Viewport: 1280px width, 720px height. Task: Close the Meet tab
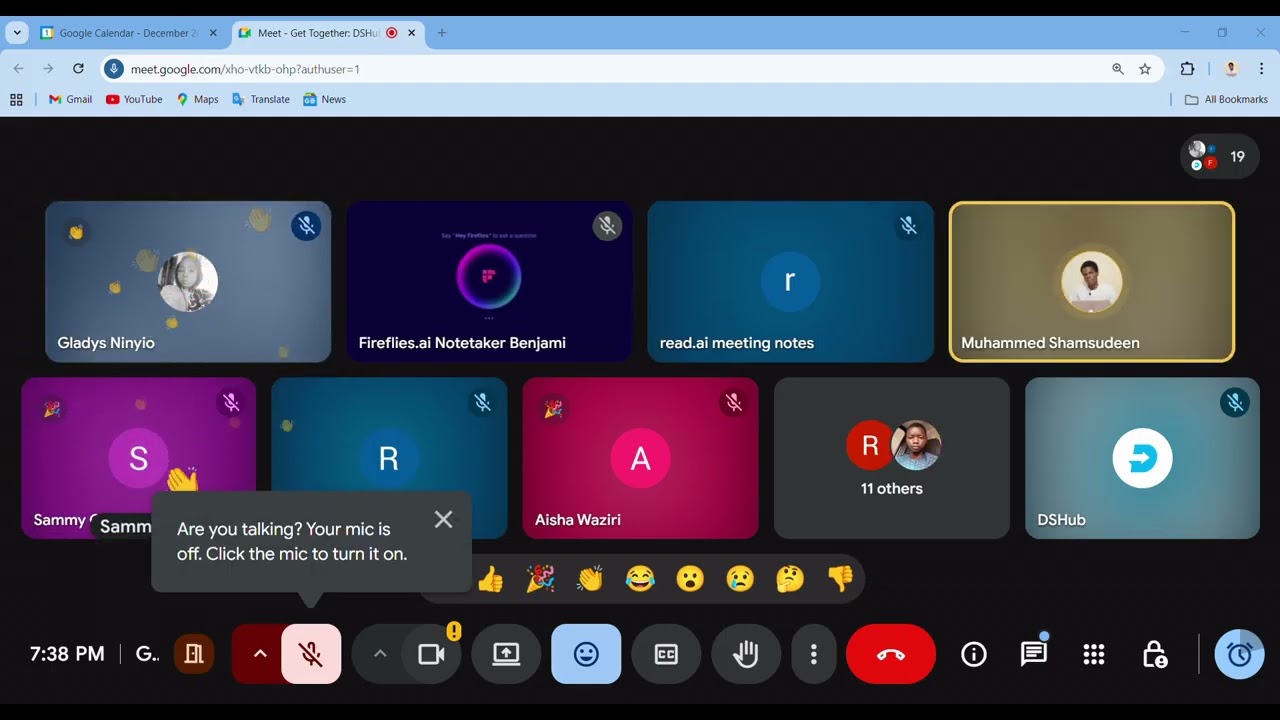click(x=411, y=33)
